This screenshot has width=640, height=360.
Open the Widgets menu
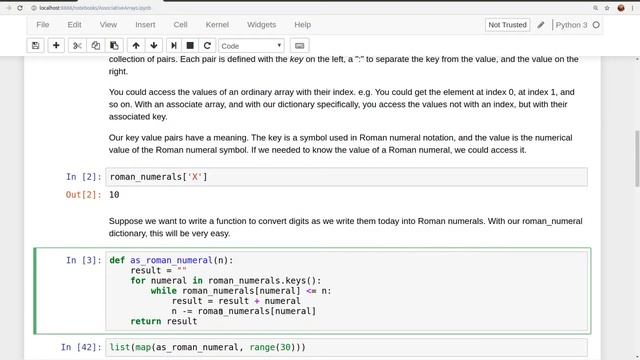click(262, 25)
